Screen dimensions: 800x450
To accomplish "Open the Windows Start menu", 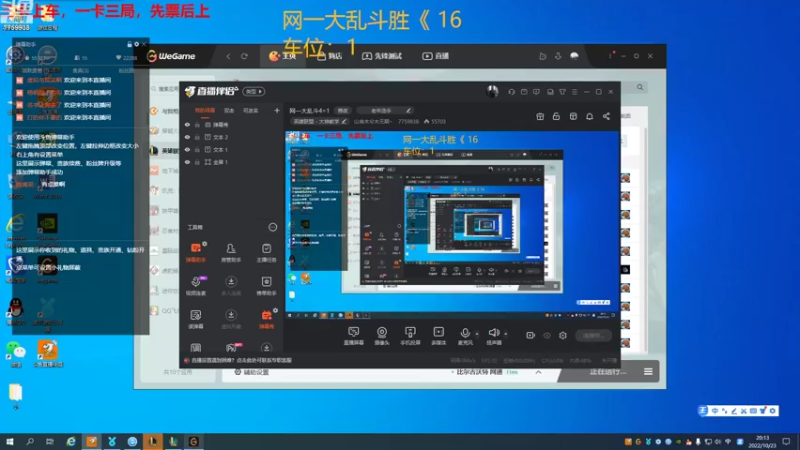I will [x=10, y=441].
